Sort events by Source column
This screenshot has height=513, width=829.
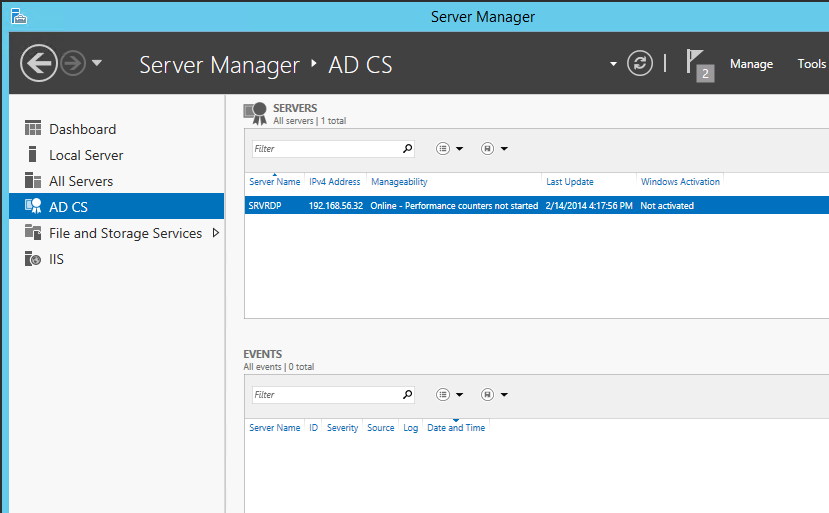[x=381, y=427]
